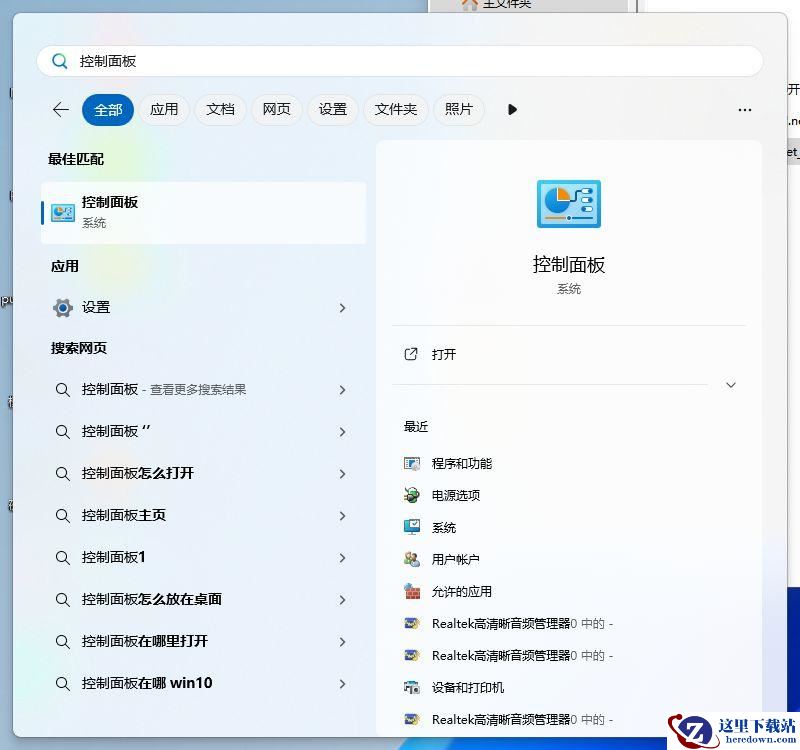Expand arrow for 控制面板怎么打开 suggestion
This screenshot has height=750, width=800.
(x=342, y=474)
